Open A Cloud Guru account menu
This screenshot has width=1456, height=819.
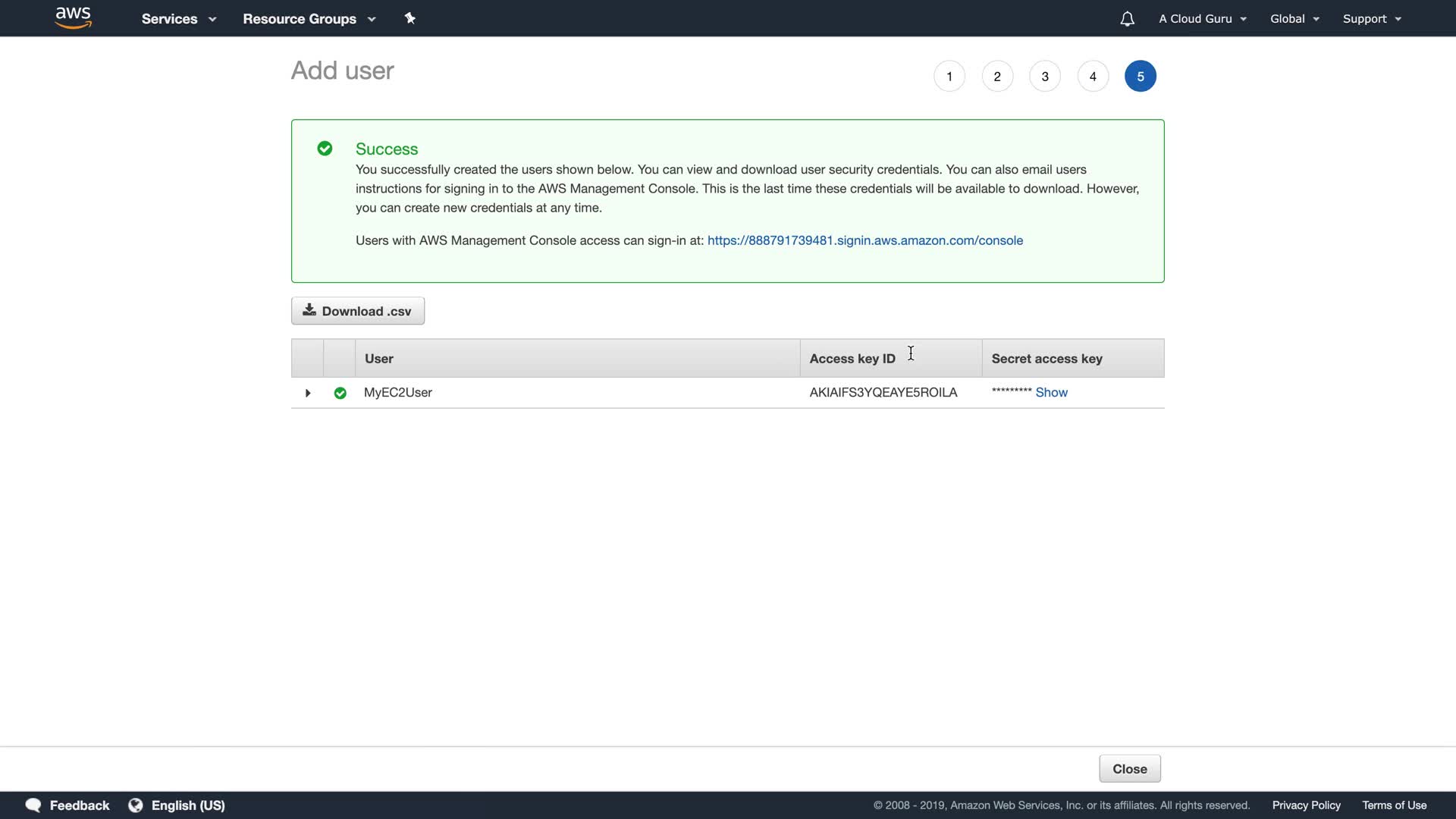tap(1202, 19)
